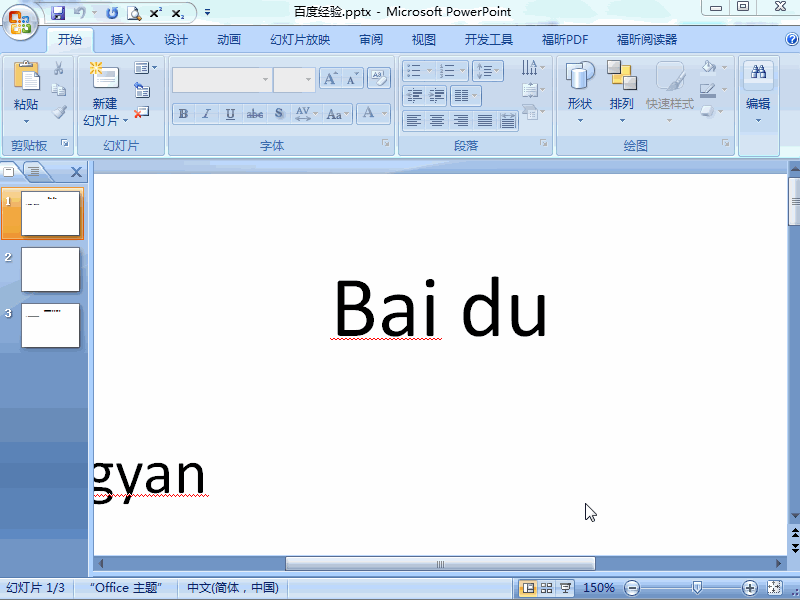Viewport: 800px width, 600px height.
Task: Save the presentation using the floppy icon
Action: click(x=59, y=13)
